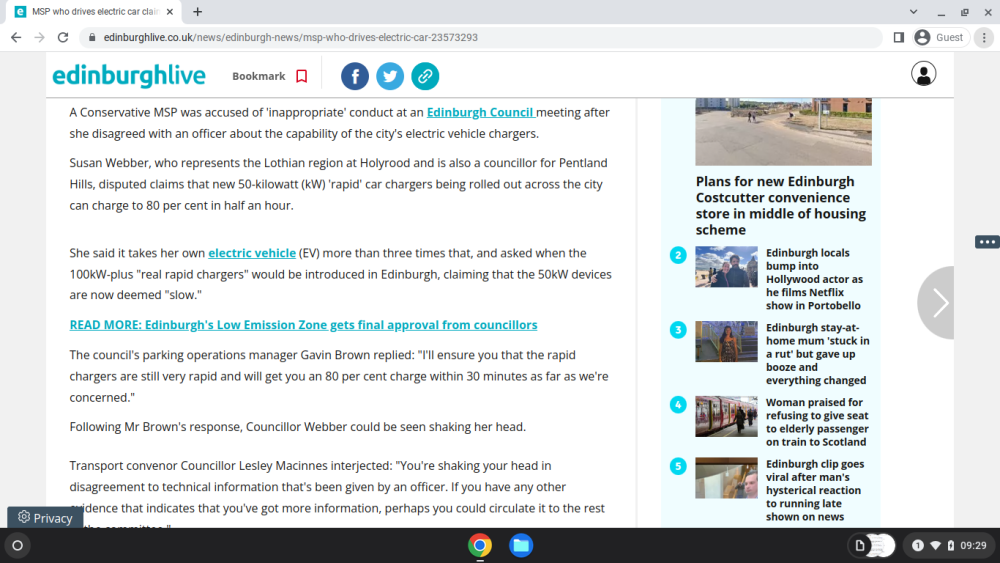Open new tab with plus button
The width and height of the screenshot is (1000, 563).
198,11
